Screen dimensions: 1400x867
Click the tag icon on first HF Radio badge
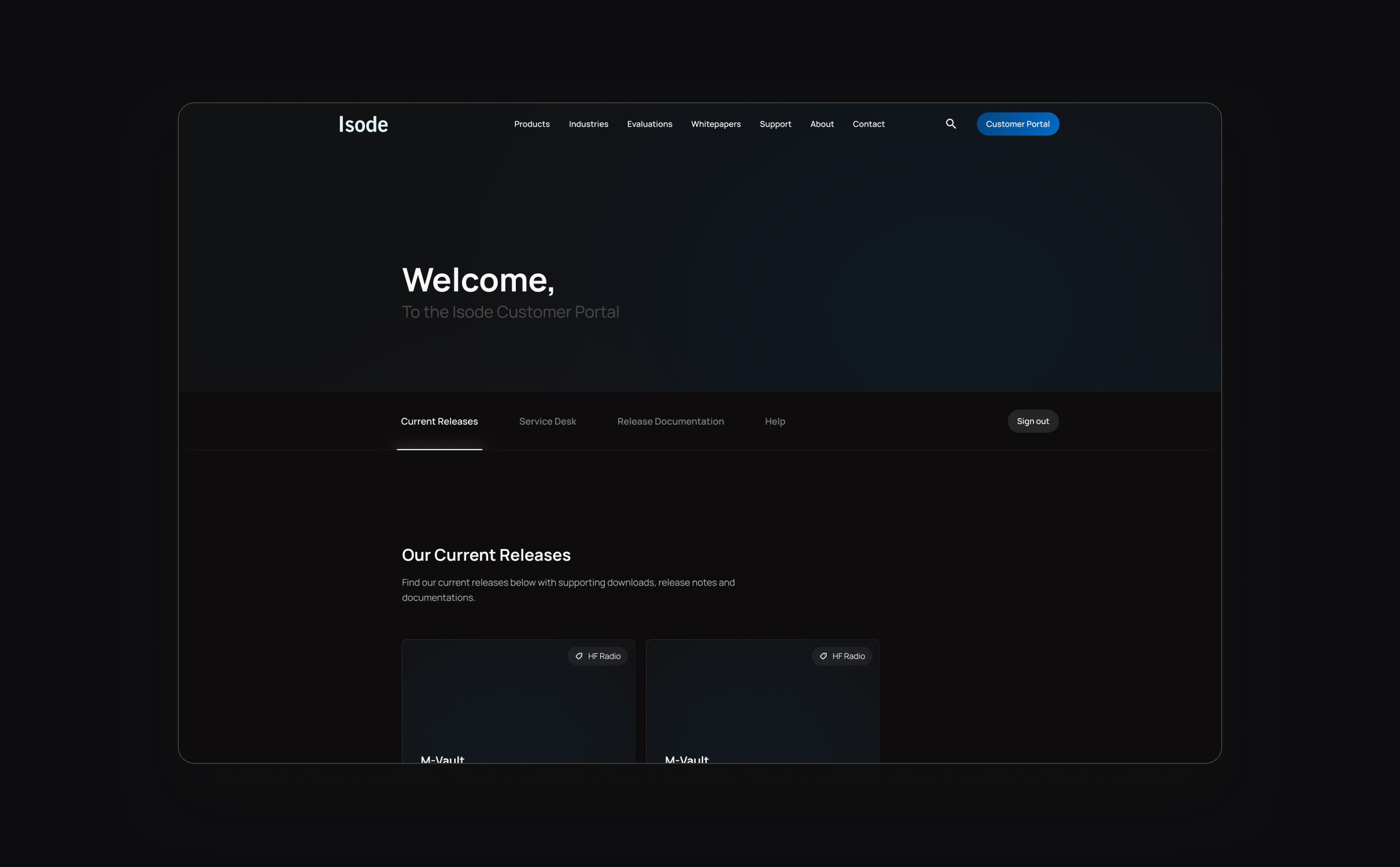tap(579, 656)
